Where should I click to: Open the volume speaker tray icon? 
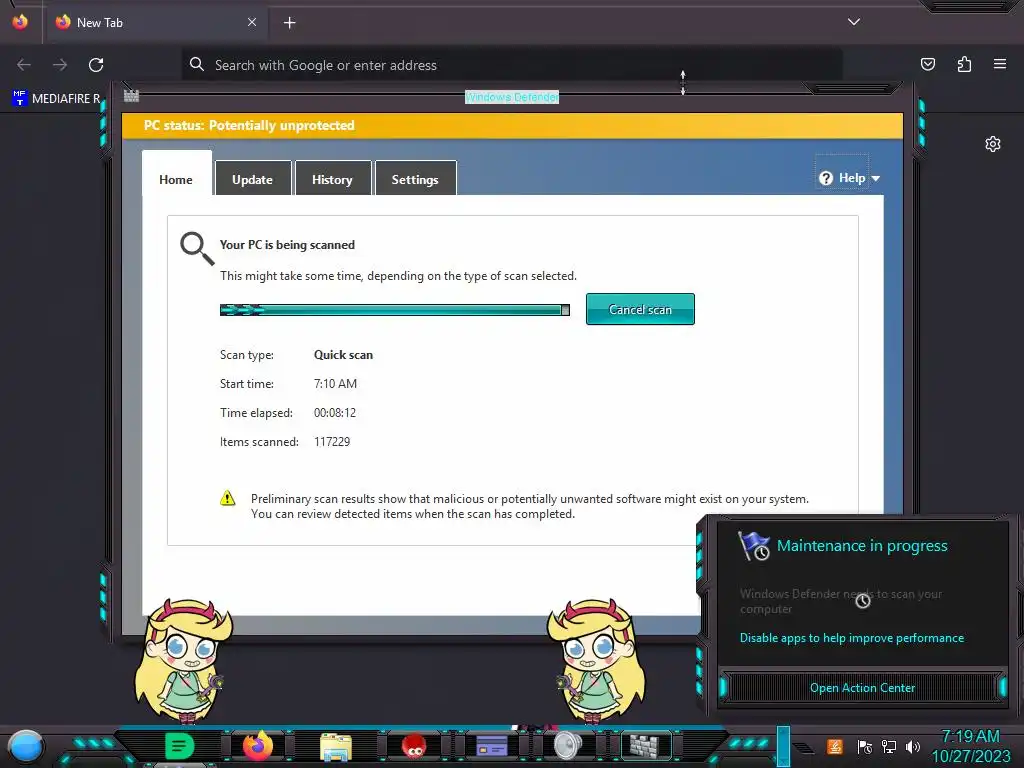(912, 746)
